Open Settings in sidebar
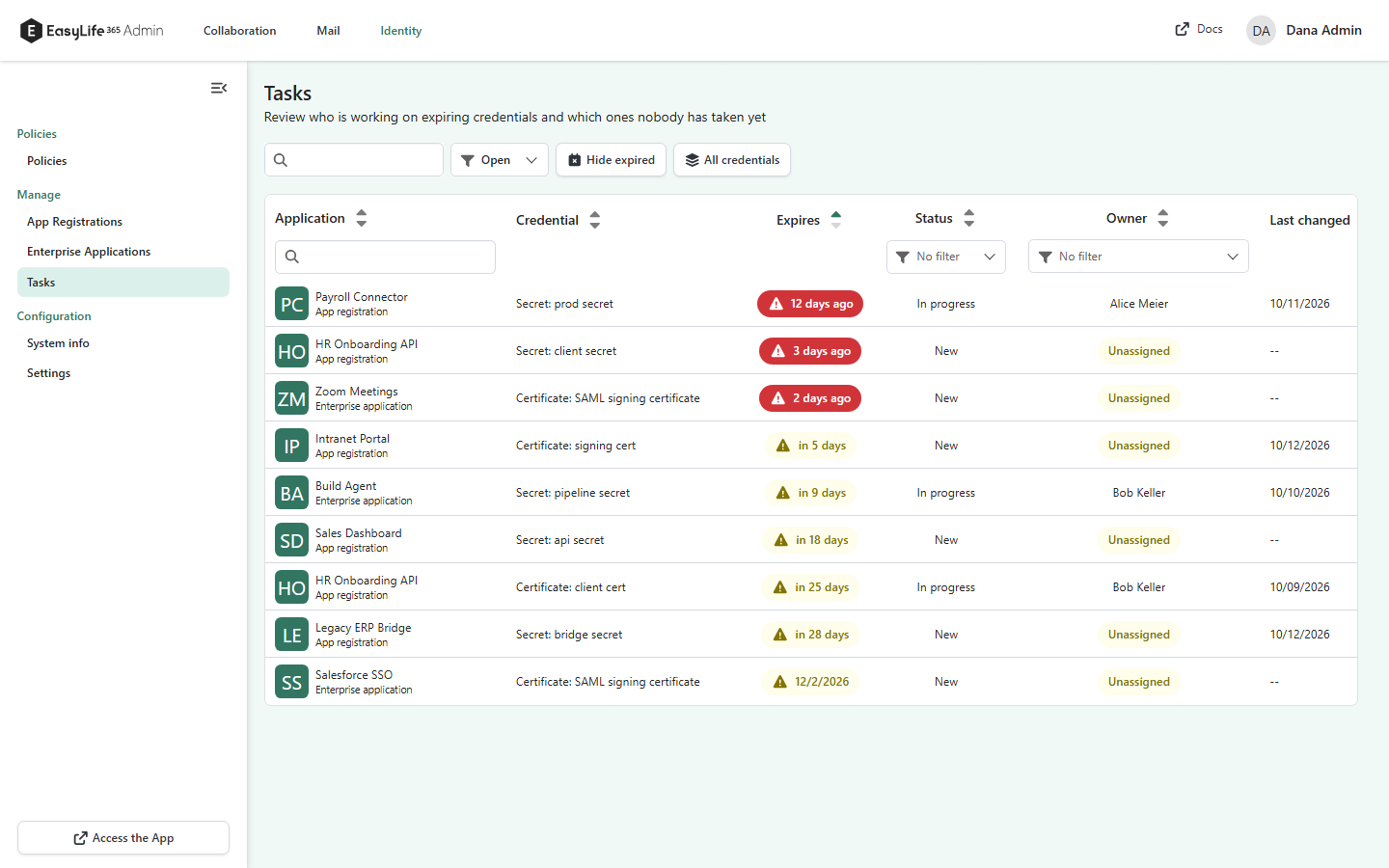 (123, 373)
